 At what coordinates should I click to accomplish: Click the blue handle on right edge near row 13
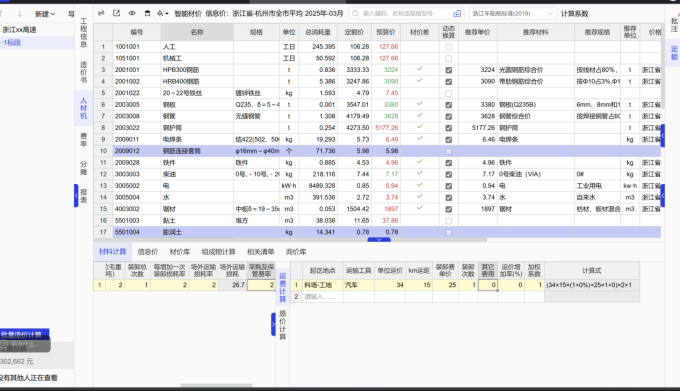click(x=662, y=196)
